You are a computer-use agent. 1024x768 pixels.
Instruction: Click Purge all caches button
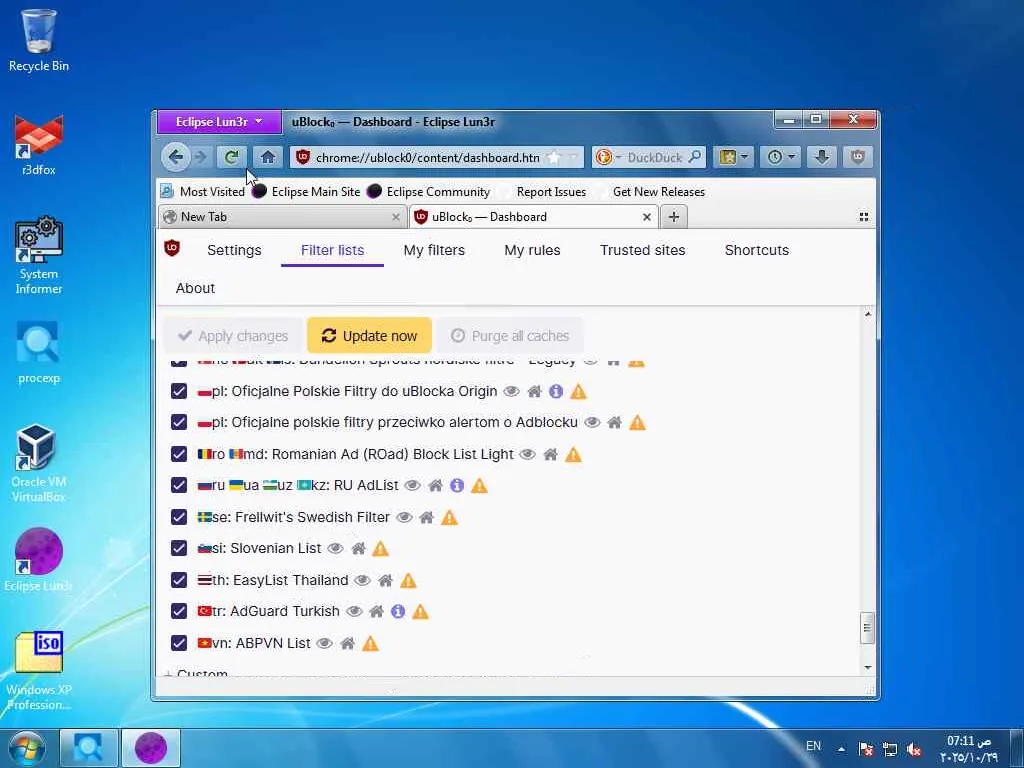point(510,336)
